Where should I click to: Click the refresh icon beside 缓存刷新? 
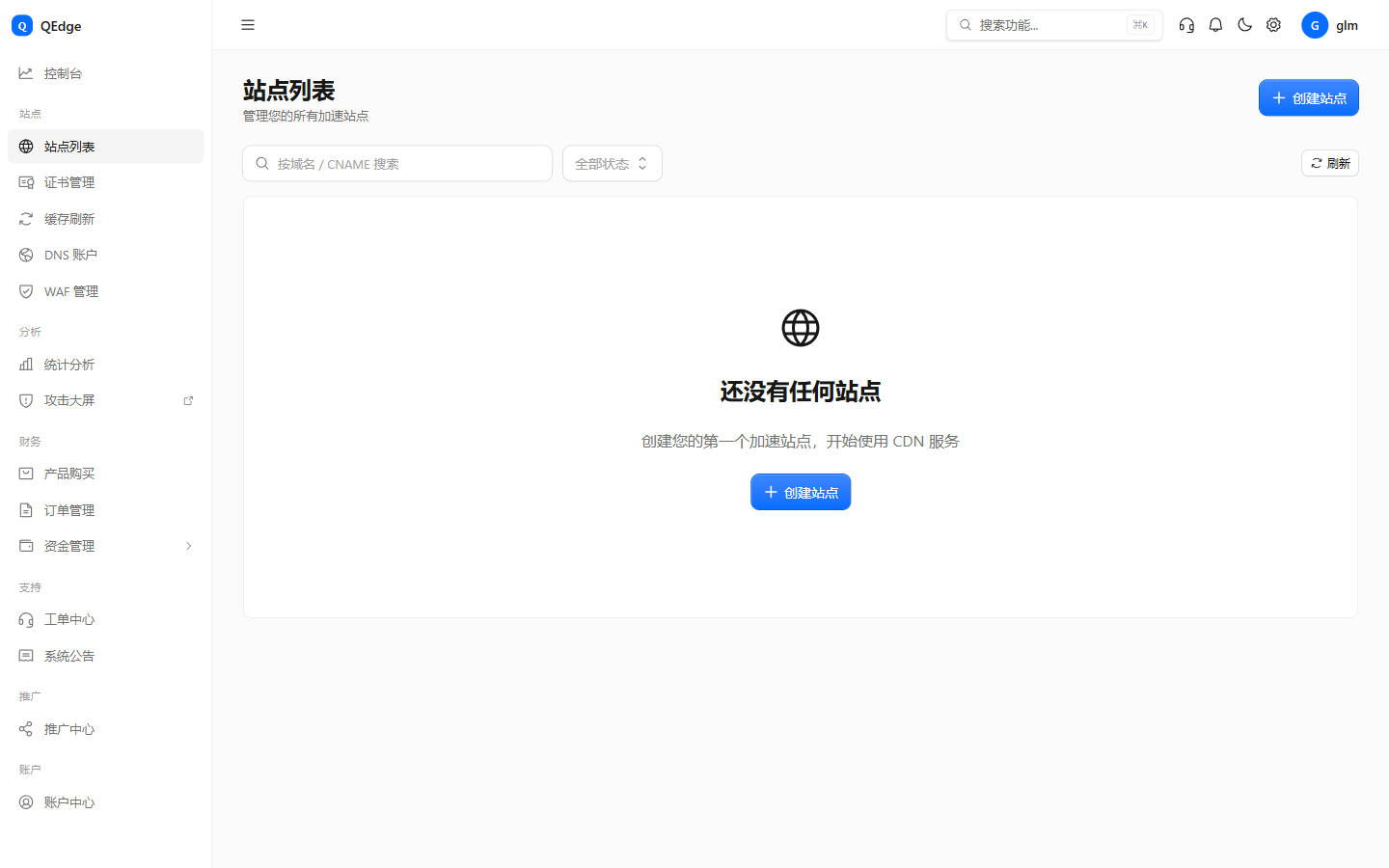pos(26,219)
